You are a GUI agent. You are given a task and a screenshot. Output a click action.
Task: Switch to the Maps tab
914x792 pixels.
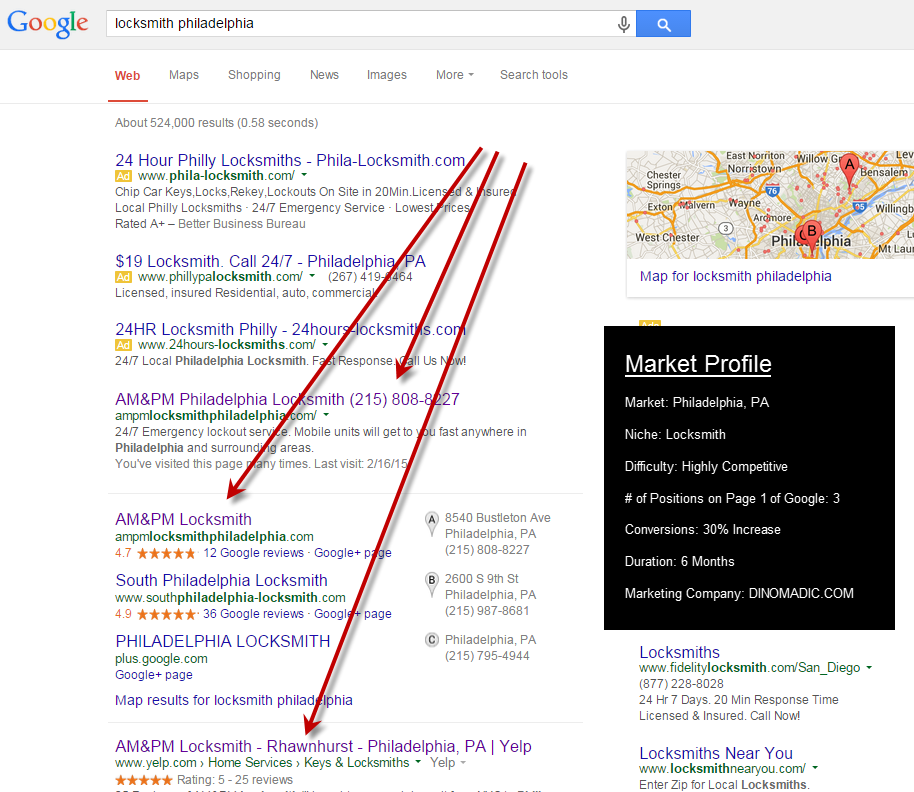coord(184,75)
